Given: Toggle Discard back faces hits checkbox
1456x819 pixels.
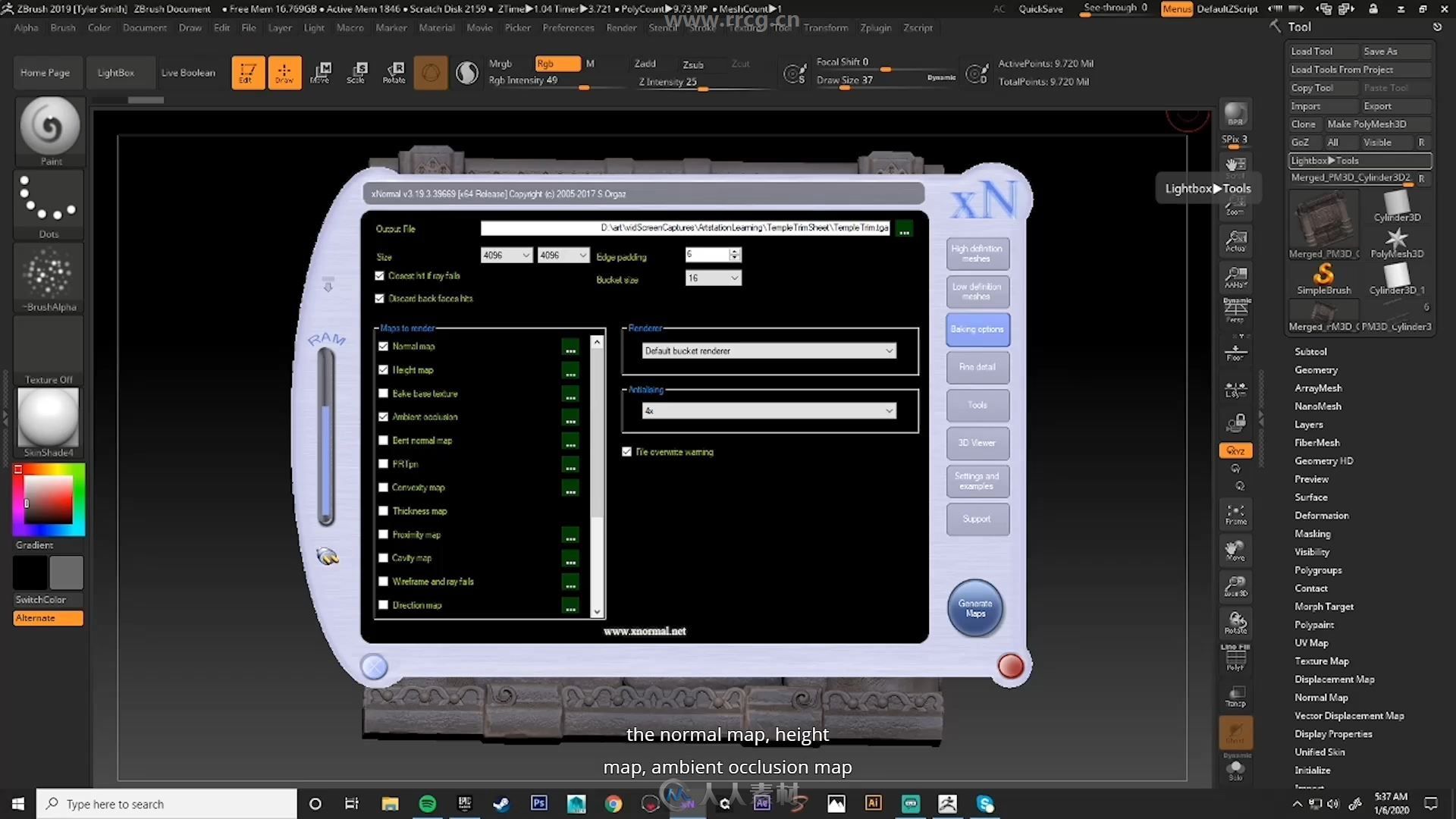Looking at the screenshot, I should pos(379,299).
